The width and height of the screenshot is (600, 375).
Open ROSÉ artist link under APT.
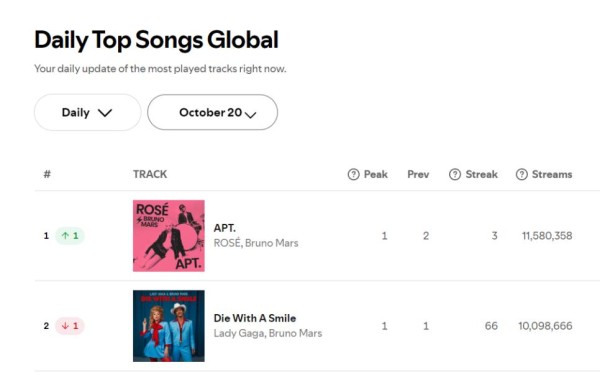227,243
